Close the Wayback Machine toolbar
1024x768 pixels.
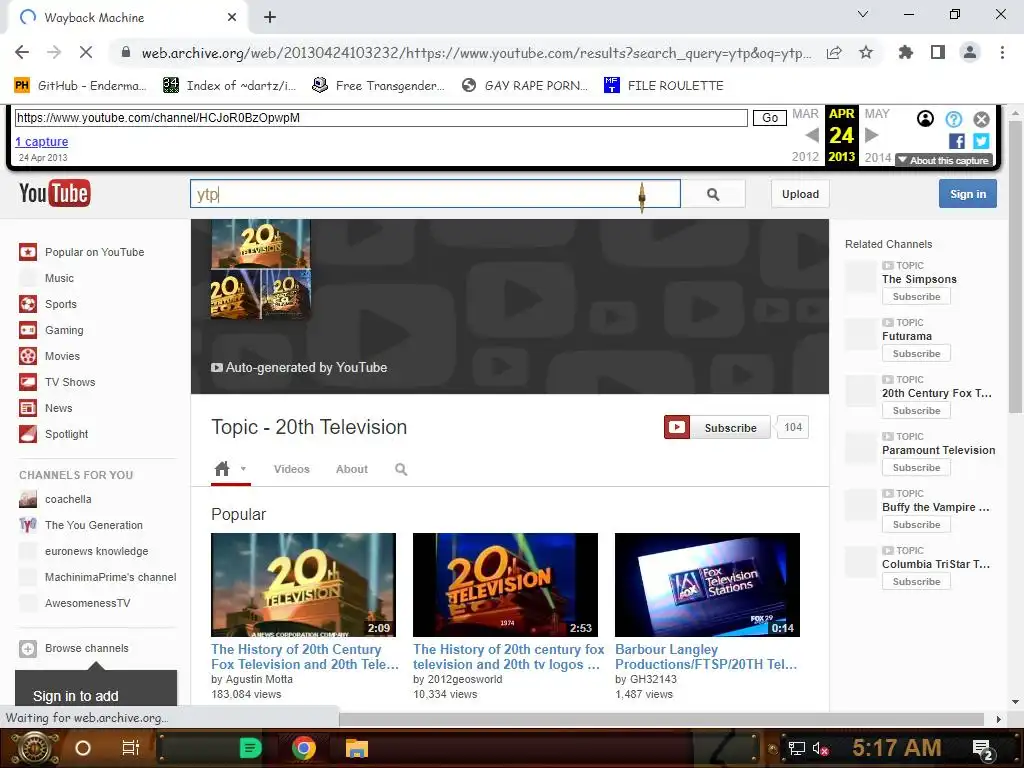982,119
